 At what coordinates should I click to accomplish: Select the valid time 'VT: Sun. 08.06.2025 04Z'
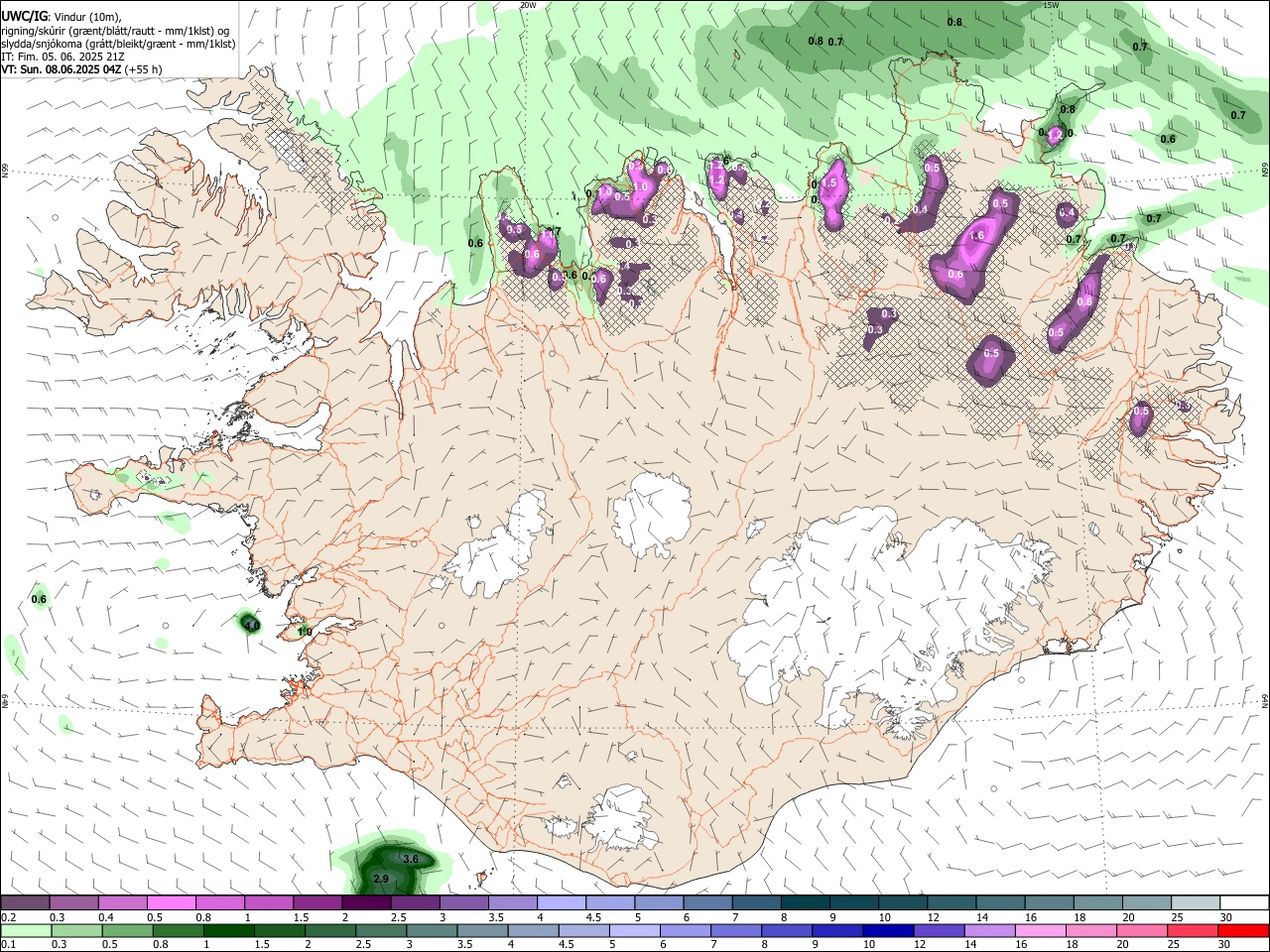coord(62,69)
